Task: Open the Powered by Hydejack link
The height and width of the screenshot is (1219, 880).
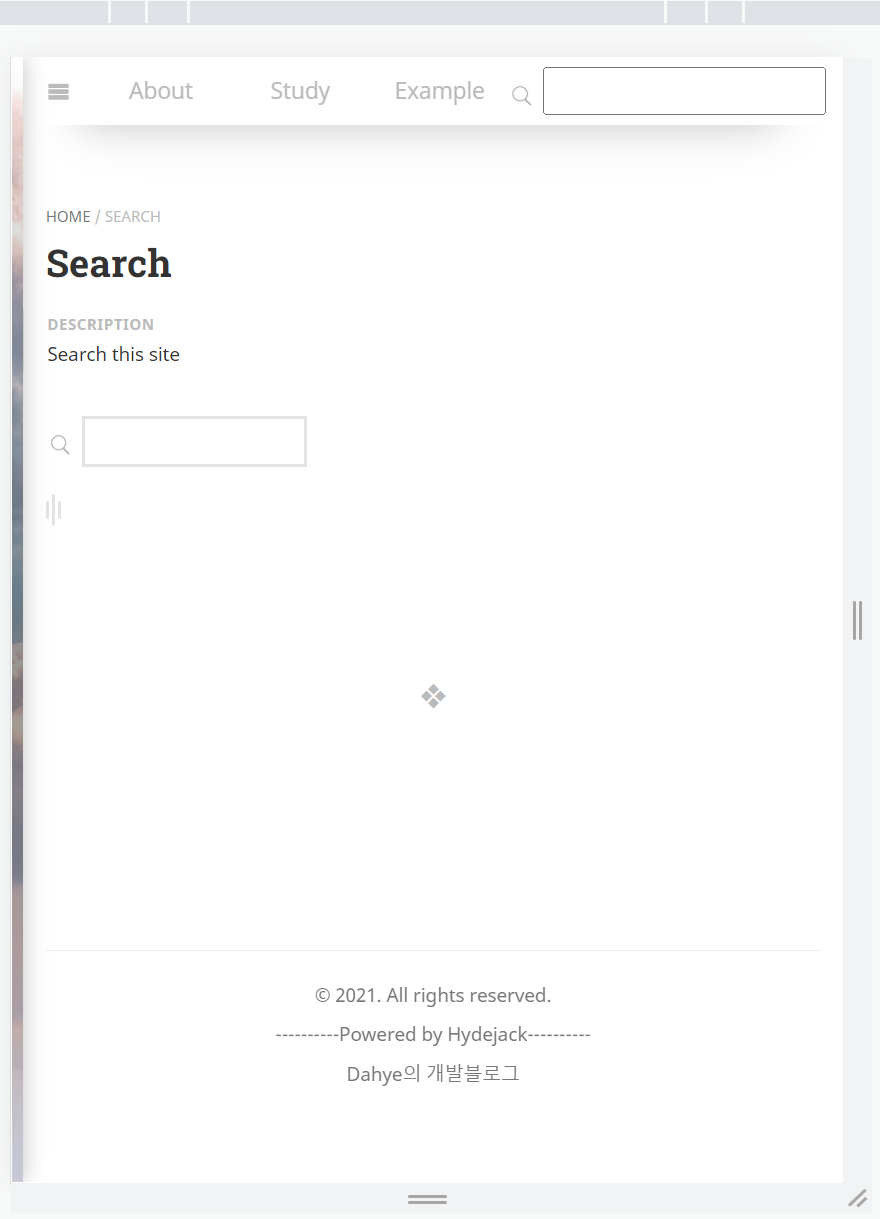Action: [433, 1034]
